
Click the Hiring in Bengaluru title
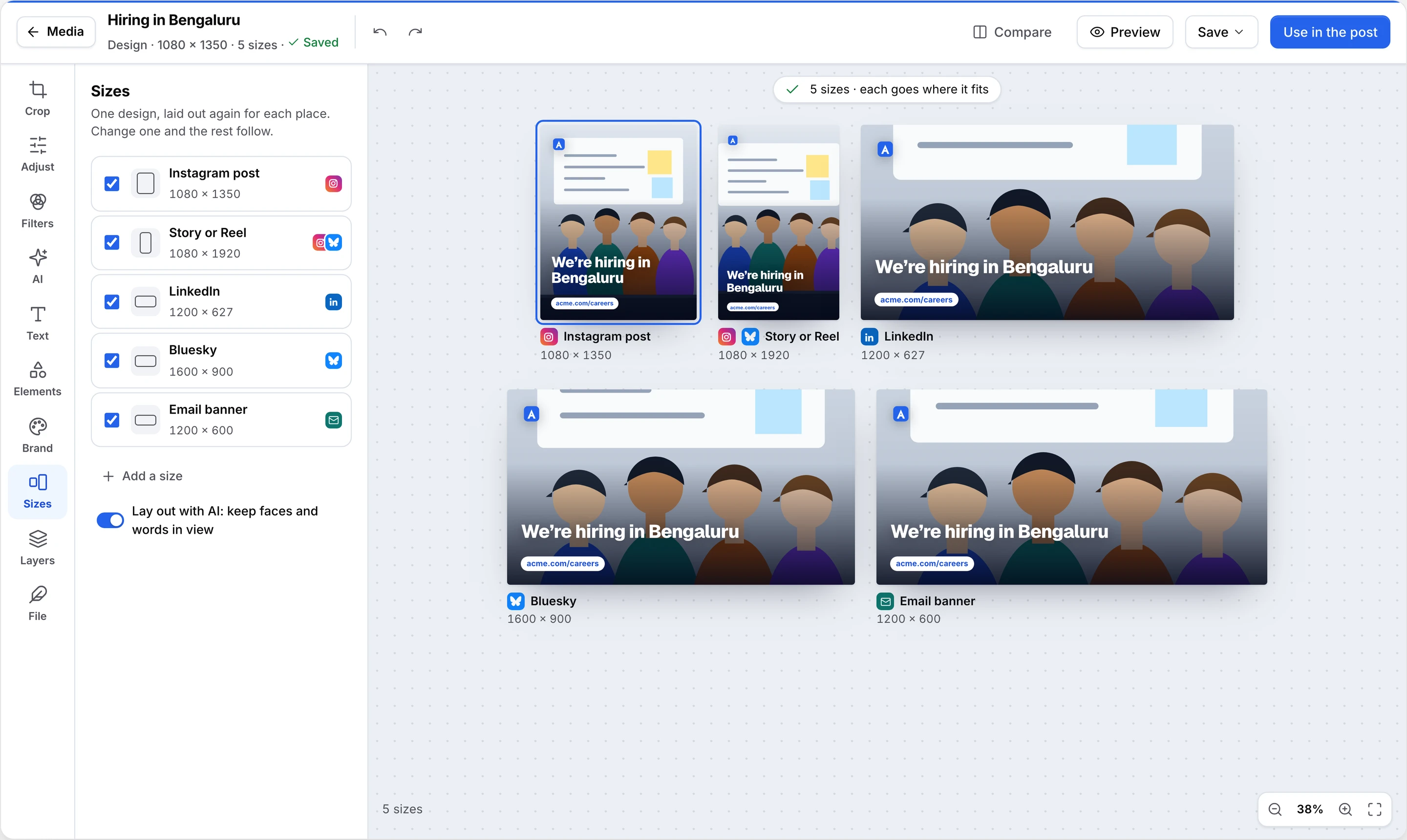coord(174,20)
